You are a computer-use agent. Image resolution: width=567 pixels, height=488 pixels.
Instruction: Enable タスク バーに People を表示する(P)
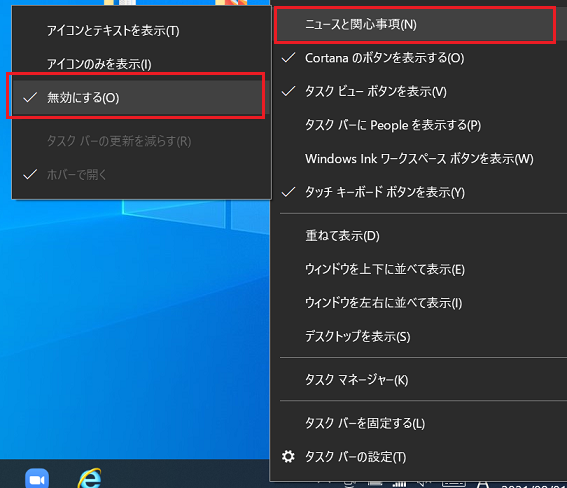(419, 125)
